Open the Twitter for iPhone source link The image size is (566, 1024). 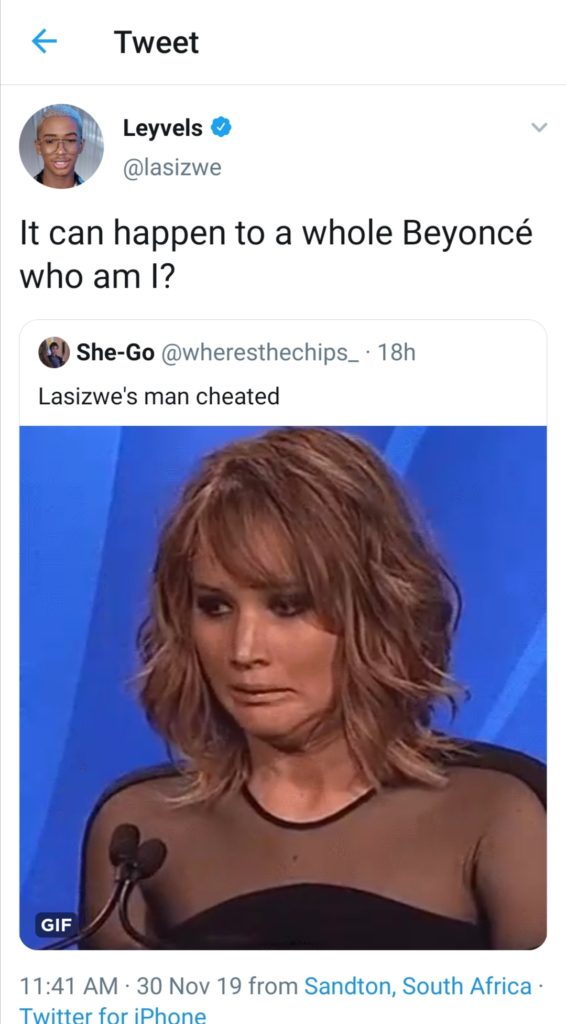(x=113, y=1016)
